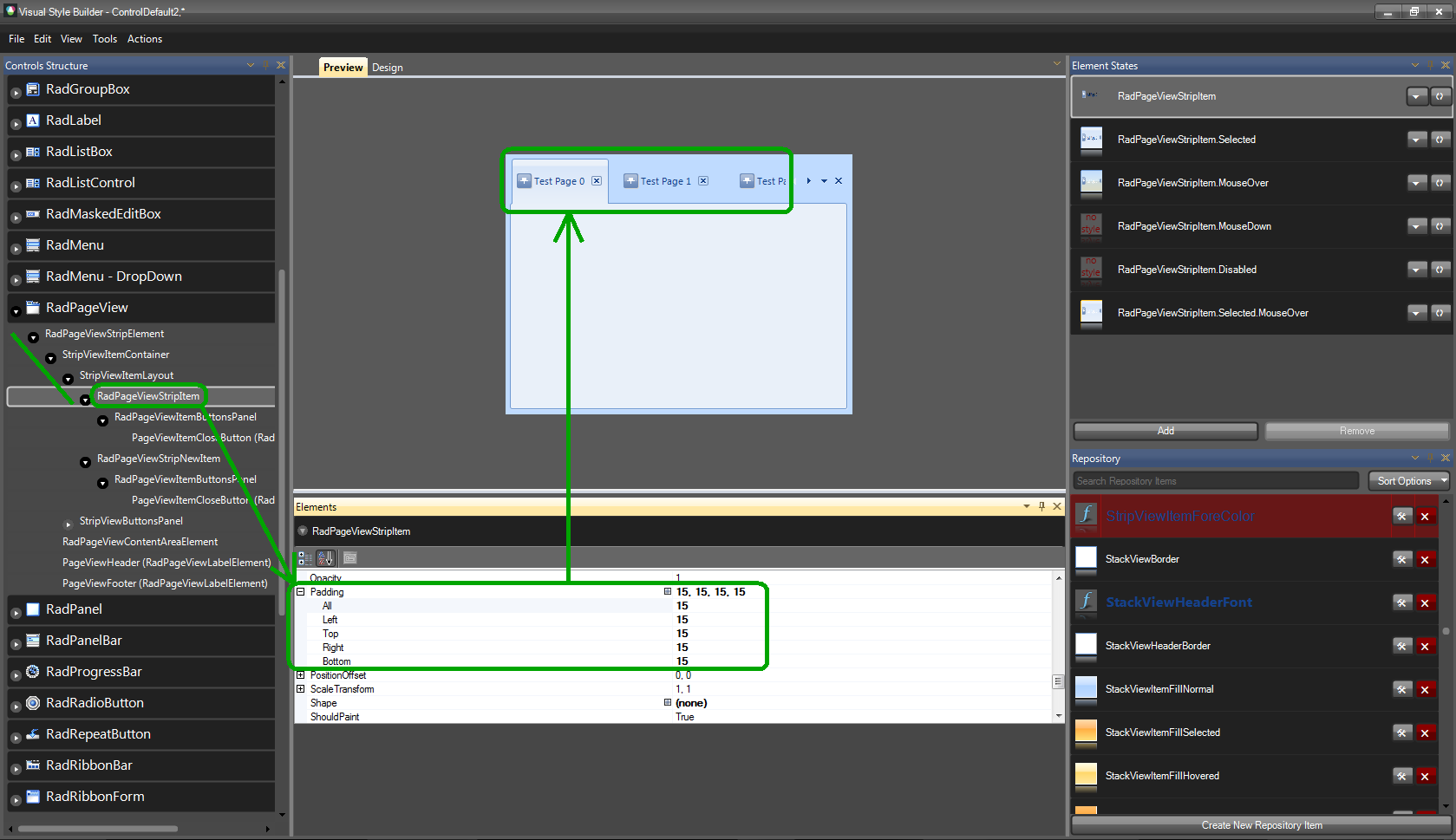Viewport: 1456px width, 840px height.
Task: Open dropdown for RadPageViewStripItem.MouseOver state
Action: tap(1417, 183)
